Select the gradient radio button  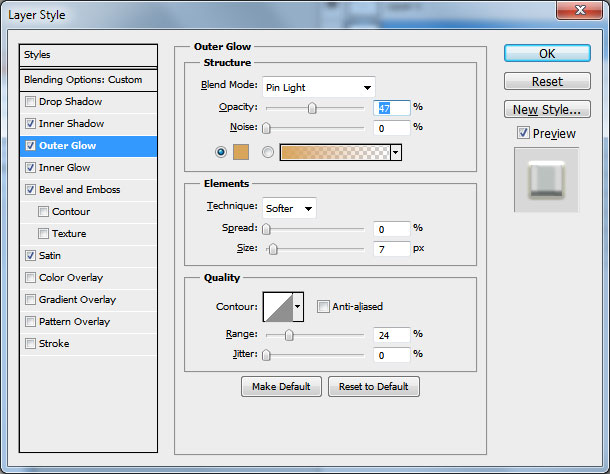pos(268,152)
